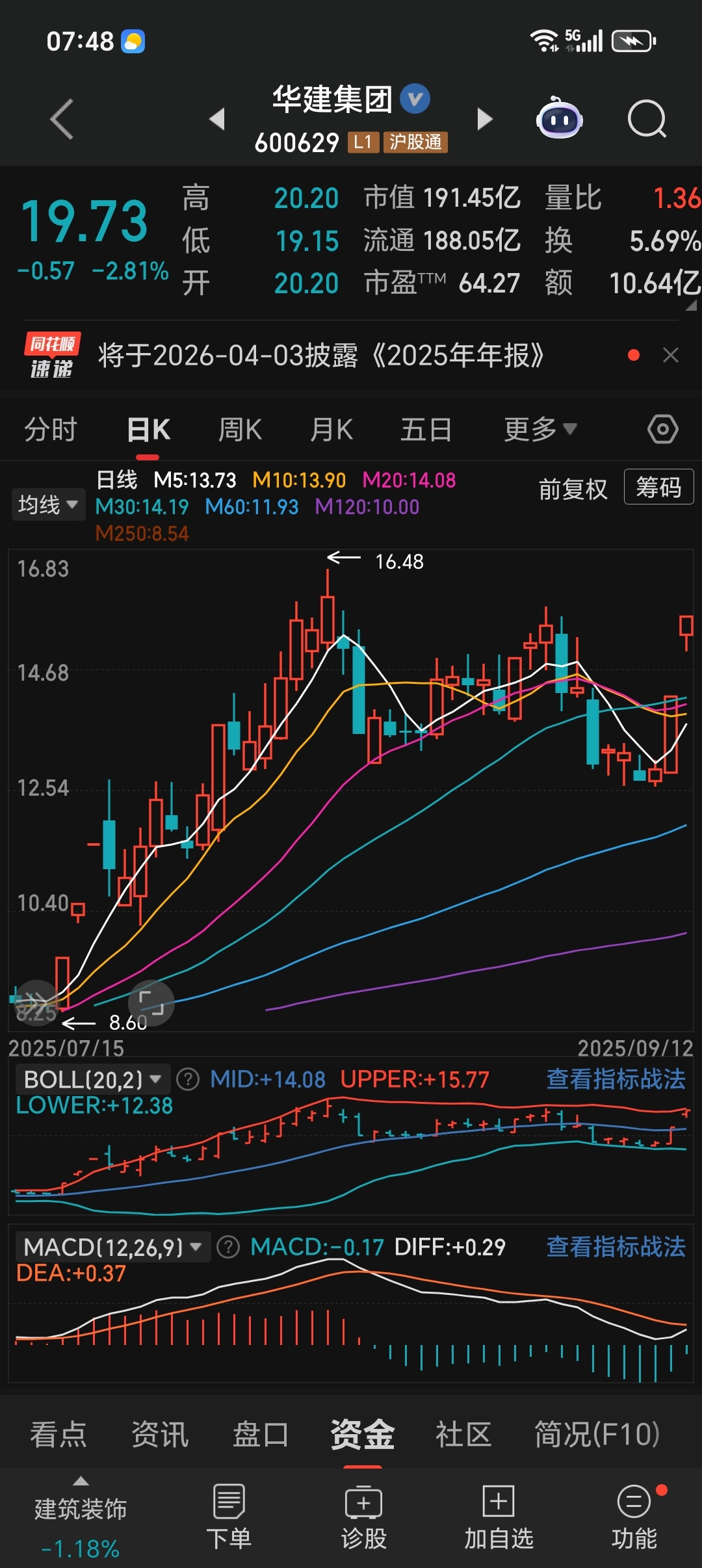This screenshot has height=1568, width=702.
Task: Tap M60:11.93 moving average label
Action: pos(252,506)
